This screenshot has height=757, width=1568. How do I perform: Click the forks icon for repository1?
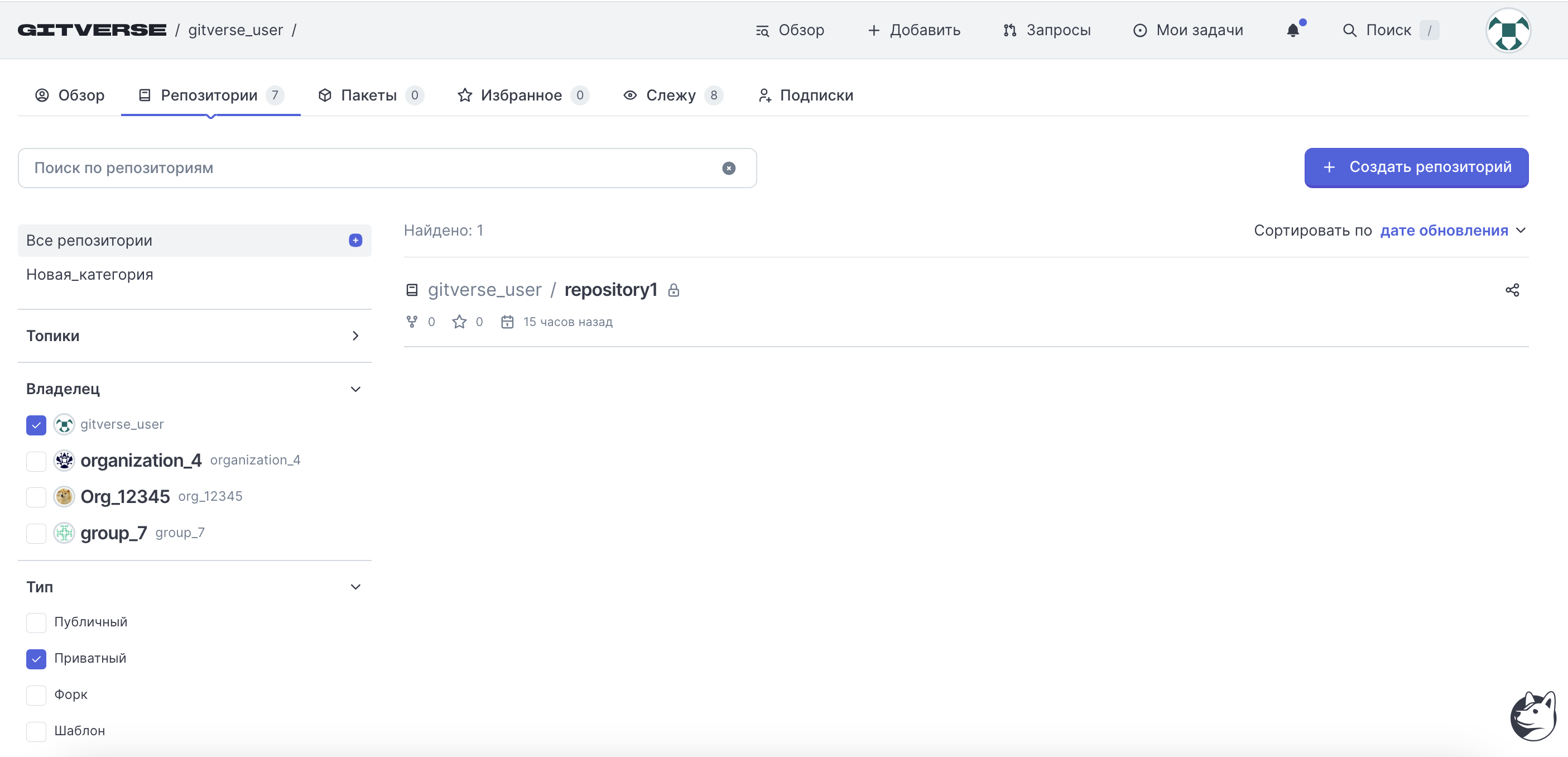click(412, 322)
